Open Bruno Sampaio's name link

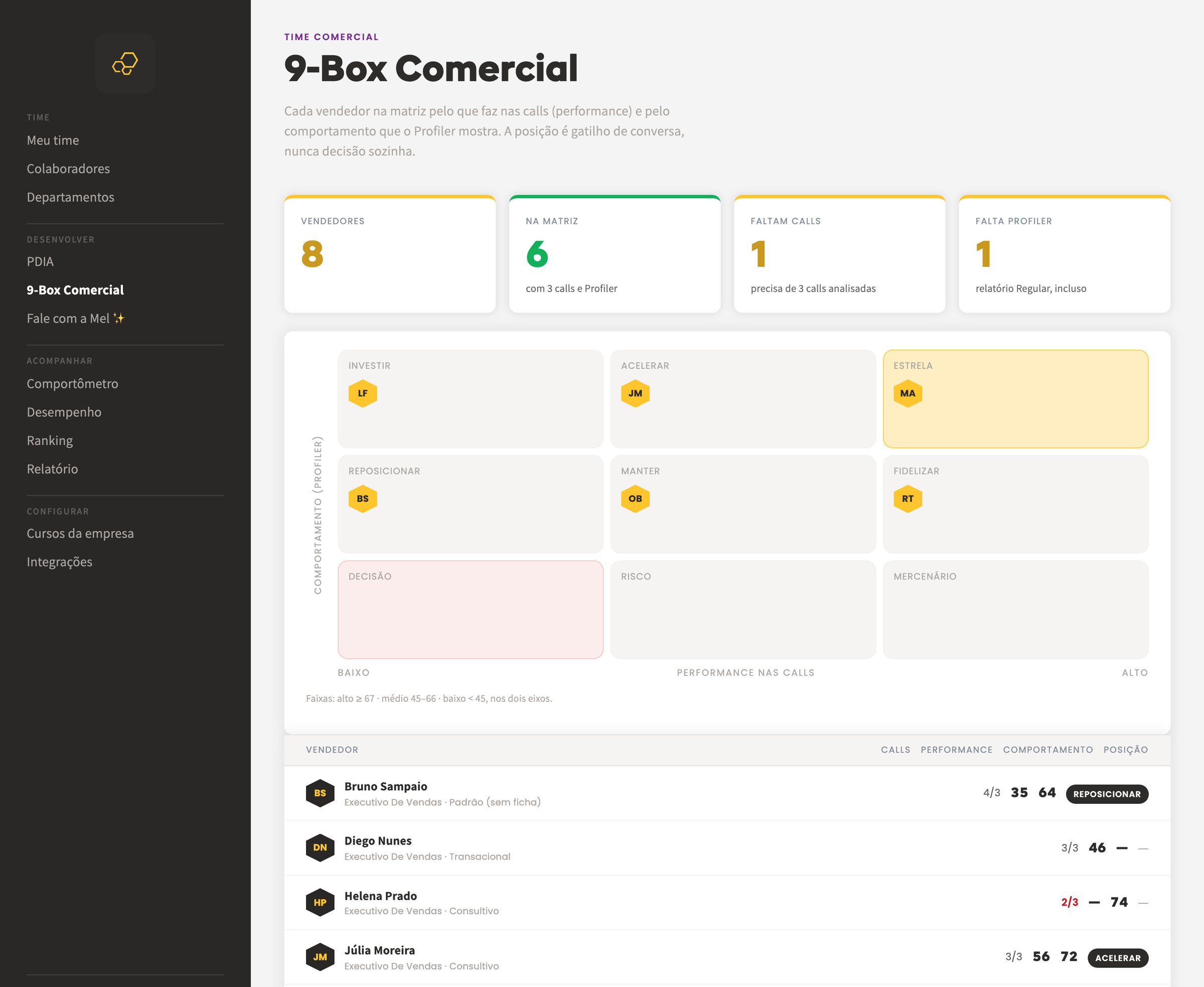click(385, 786)
